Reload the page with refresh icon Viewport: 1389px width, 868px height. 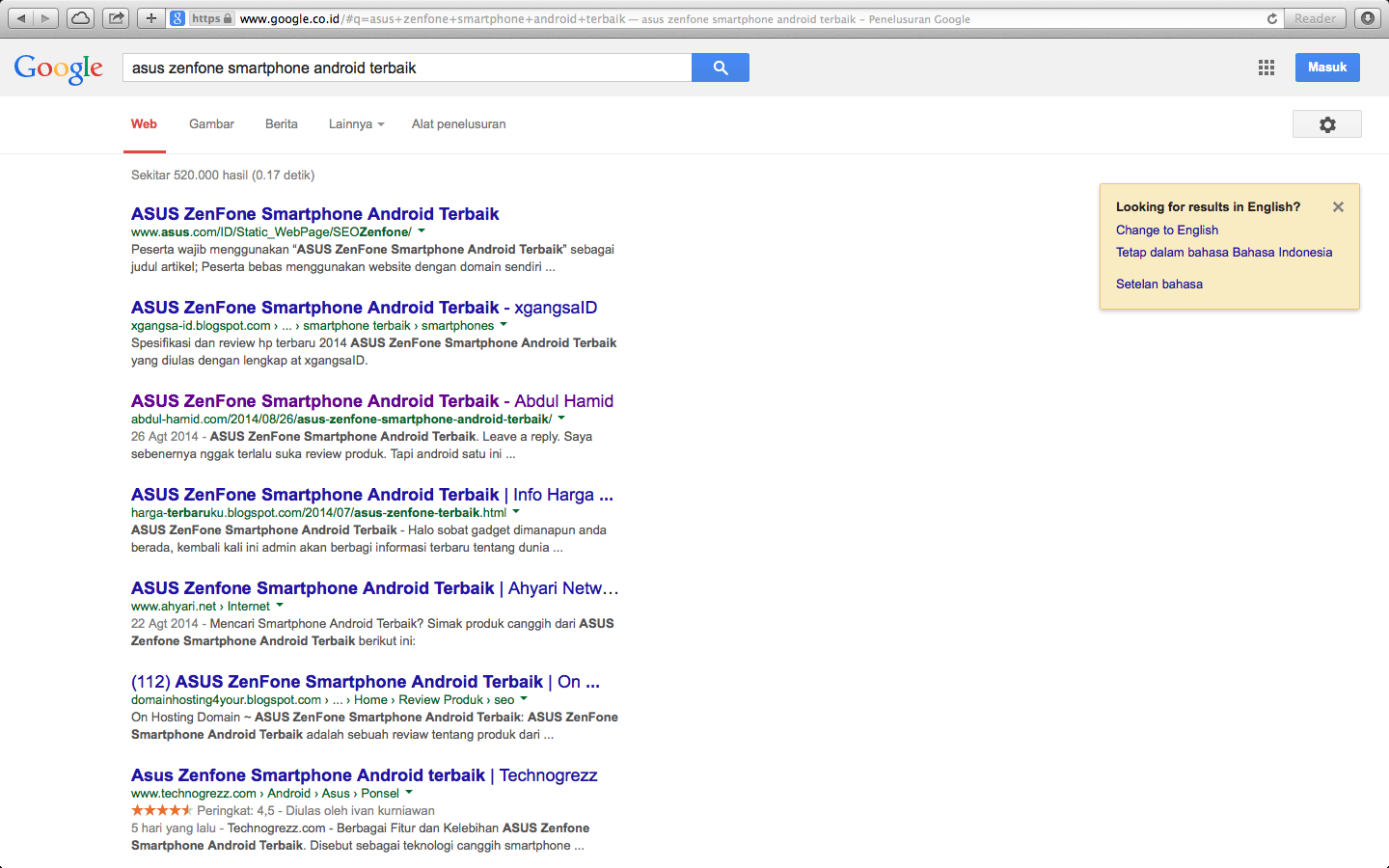tap(1271, 18)
